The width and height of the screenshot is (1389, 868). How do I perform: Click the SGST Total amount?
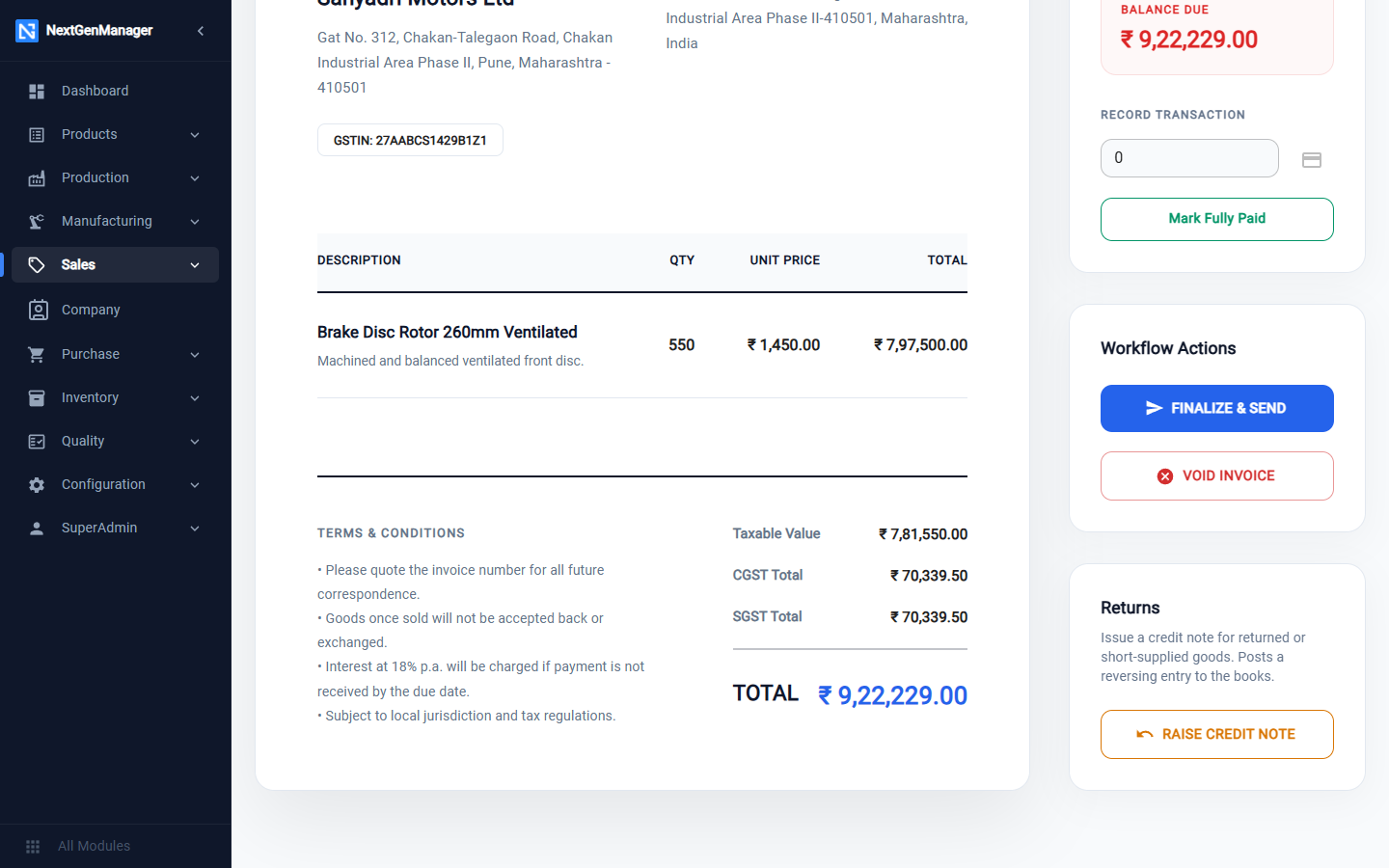click(929, 616)
